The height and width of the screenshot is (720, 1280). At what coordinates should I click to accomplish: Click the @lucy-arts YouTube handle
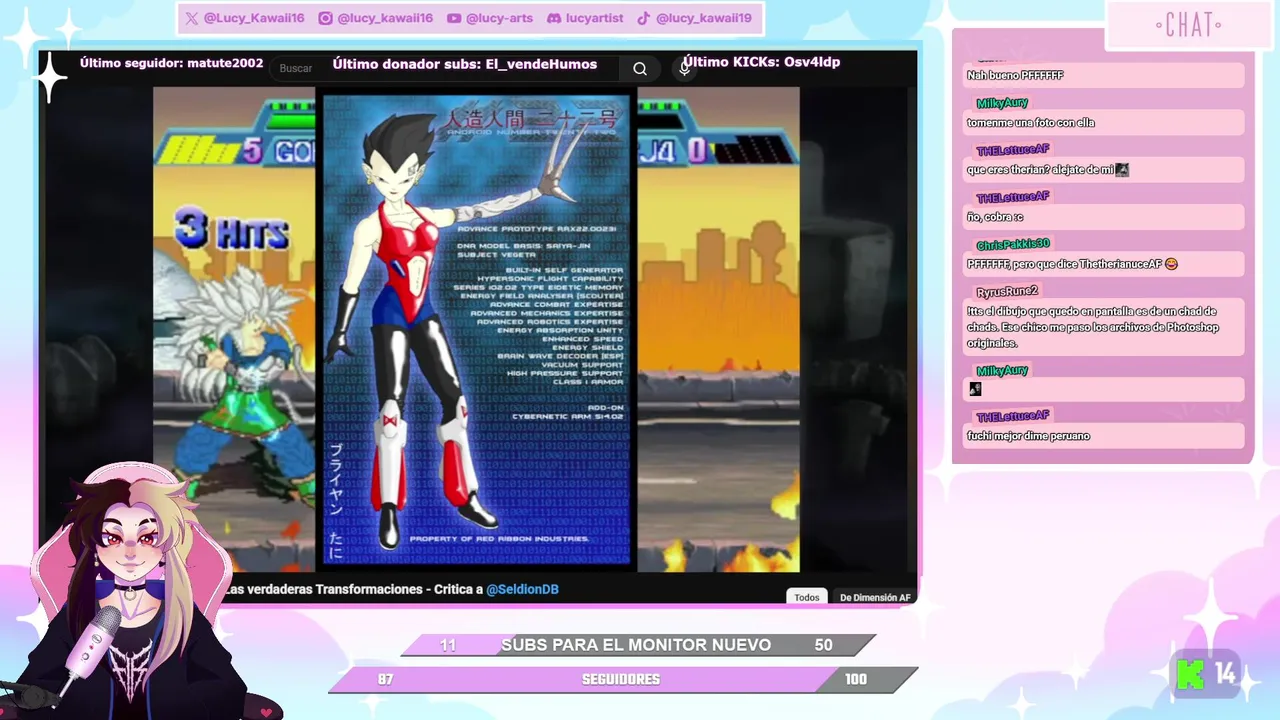499,18
